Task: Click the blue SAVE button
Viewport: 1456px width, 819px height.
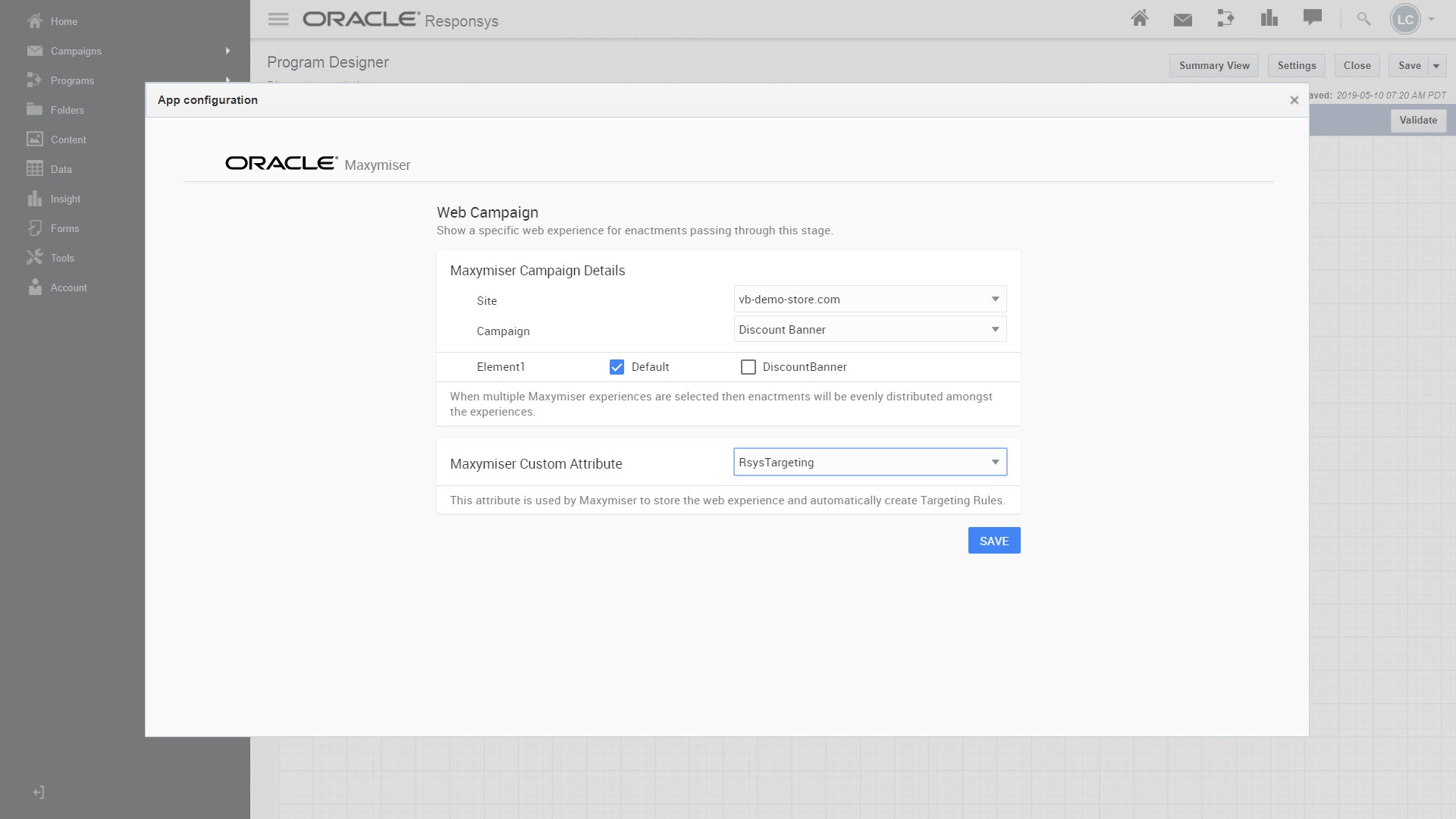Action: [x=993, y=541]
